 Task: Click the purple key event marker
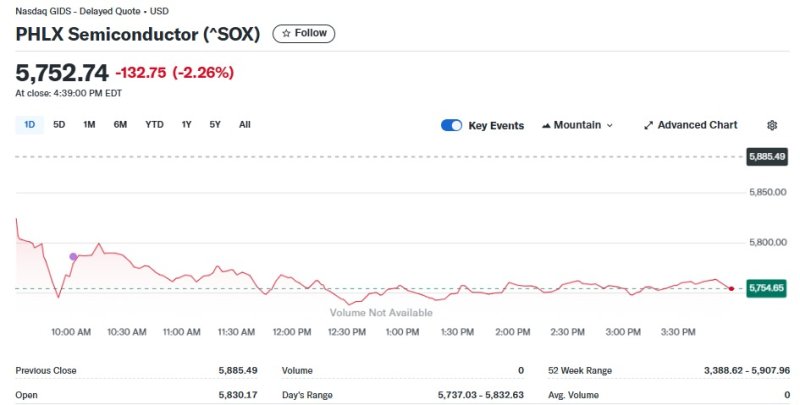(73, 257)
